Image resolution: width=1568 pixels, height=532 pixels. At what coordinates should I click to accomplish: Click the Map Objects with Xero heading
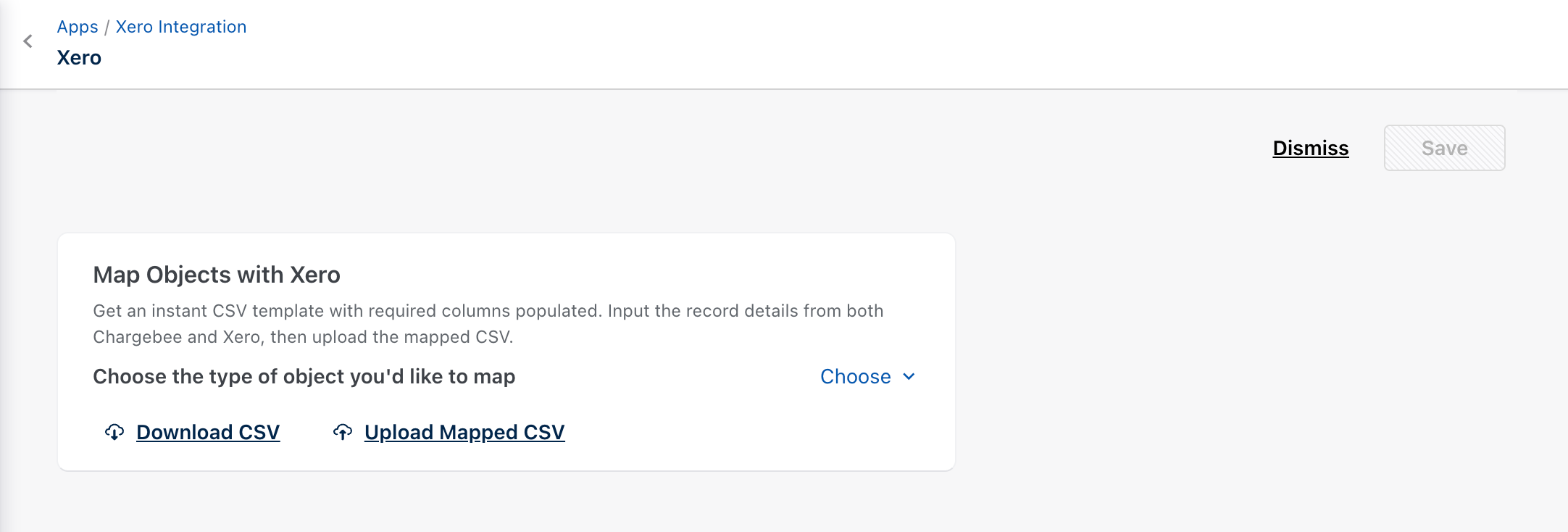[x=217, y=275]
